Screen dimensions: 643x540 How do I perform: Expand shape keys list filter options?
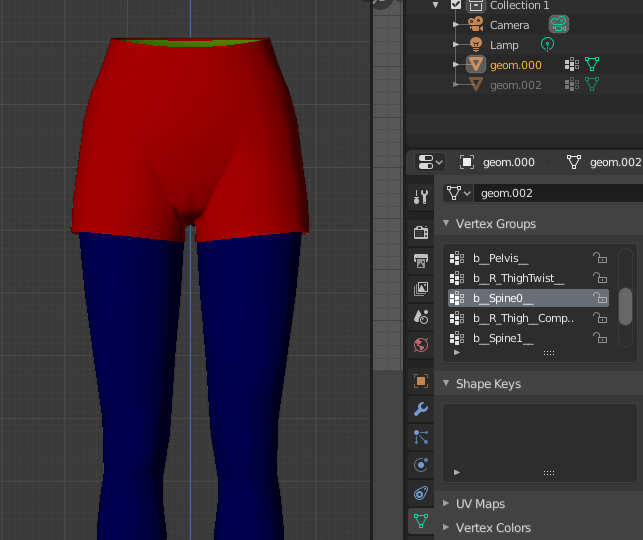pyautogui.click(x=457, y=472)
